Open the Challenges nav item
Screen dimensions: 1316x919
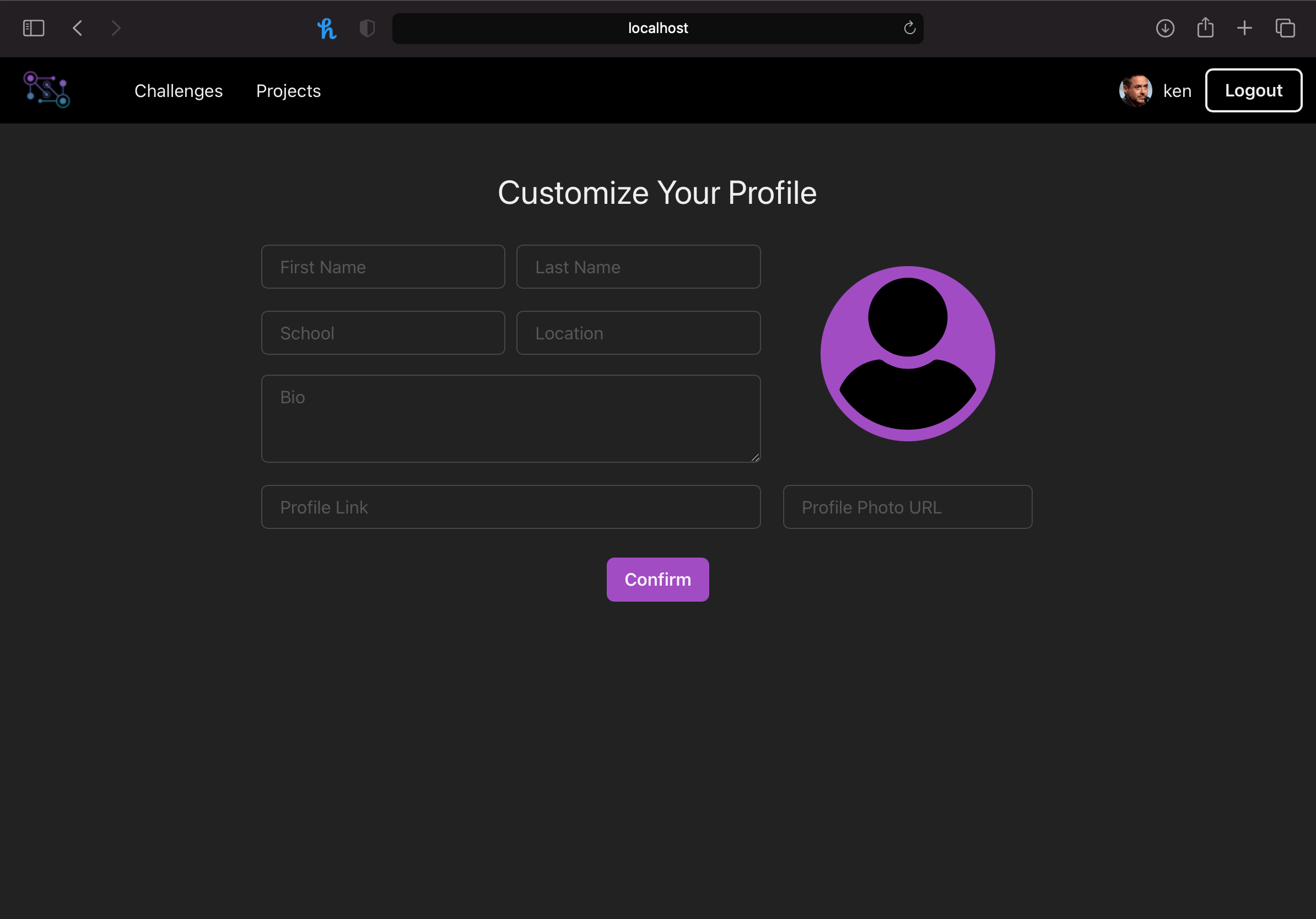point(178,90)
